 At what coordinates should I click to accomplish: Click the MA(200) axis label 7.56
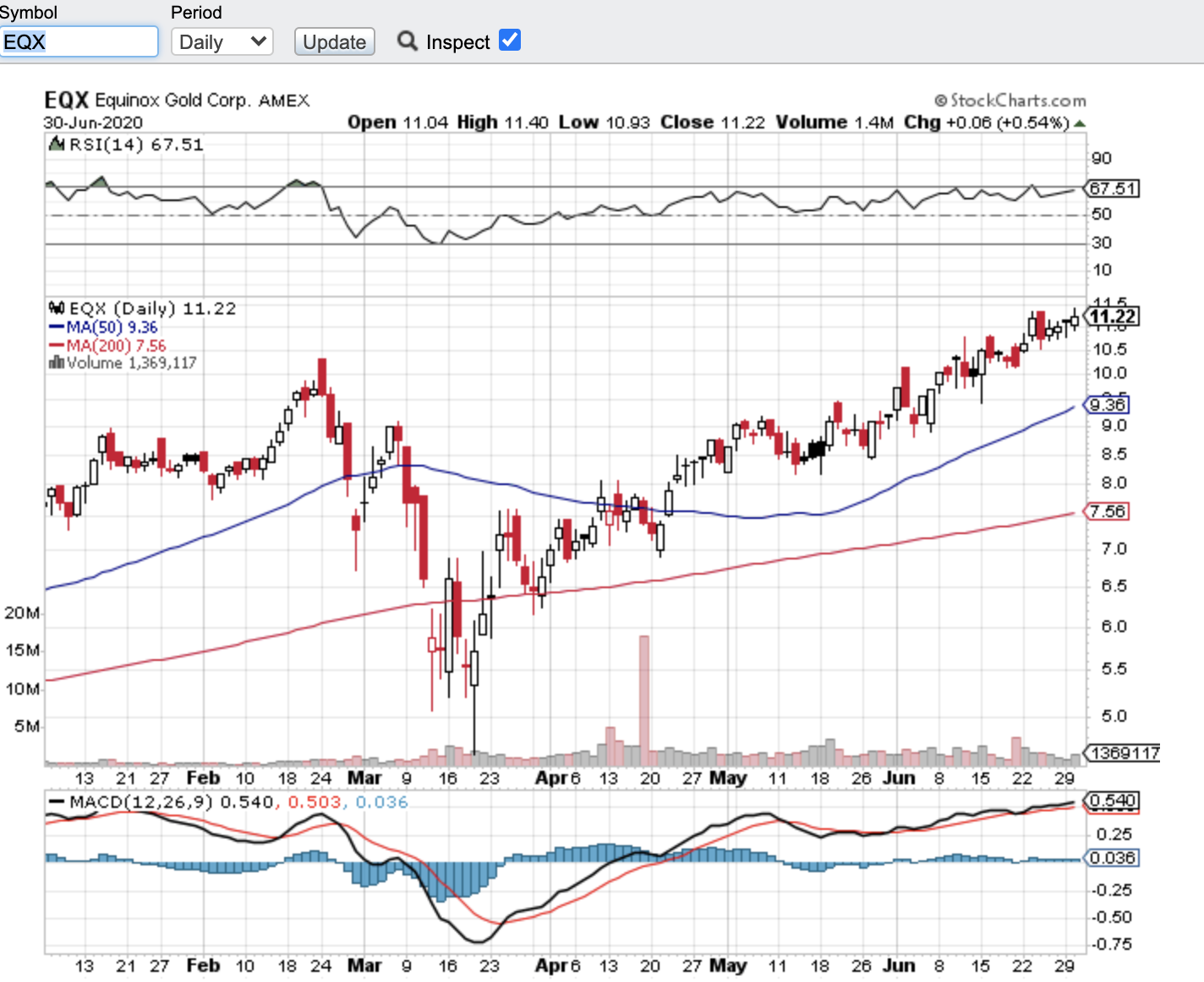(x=1107, y=511)
